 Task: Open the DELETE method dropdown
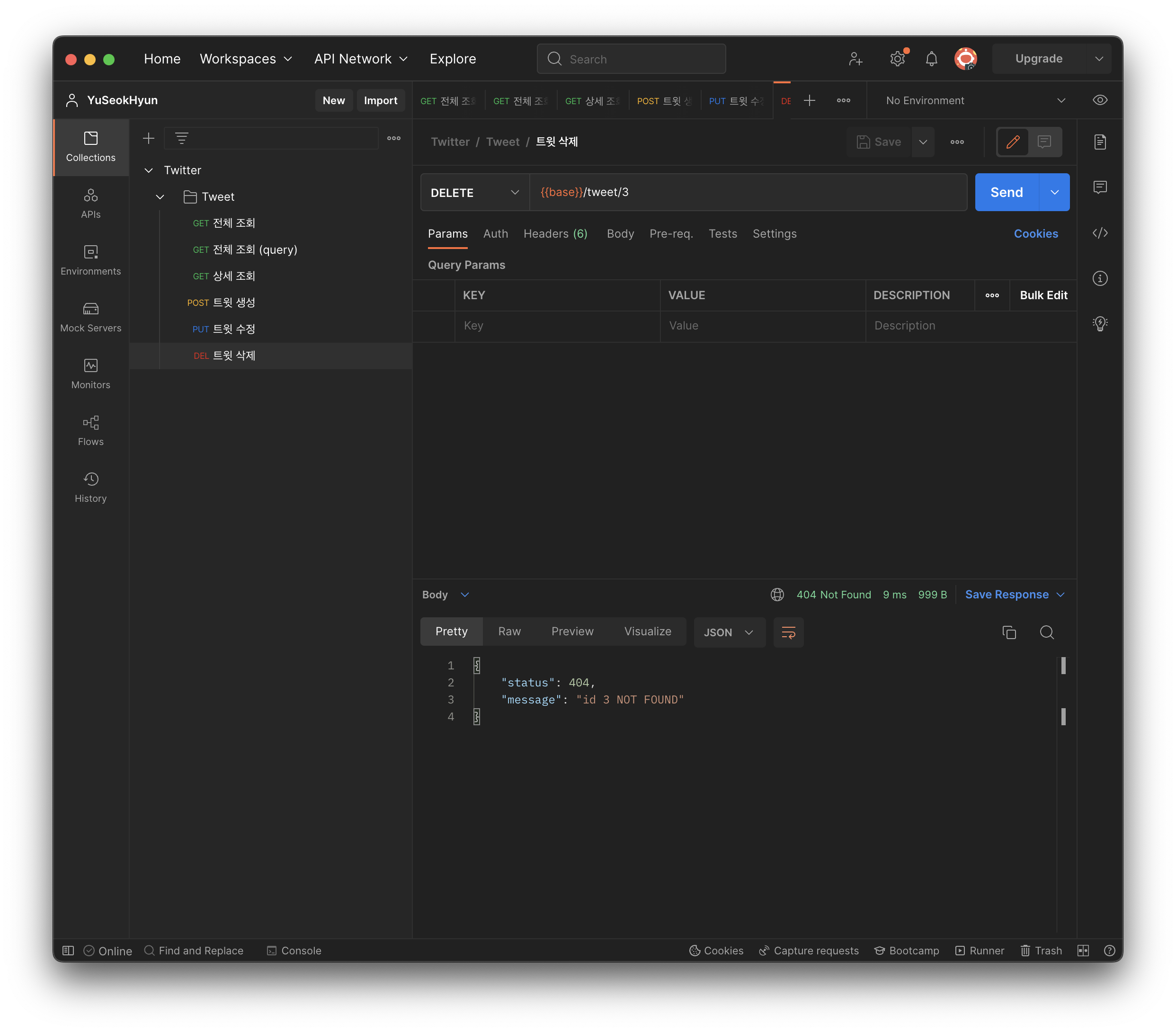[475, 192]
